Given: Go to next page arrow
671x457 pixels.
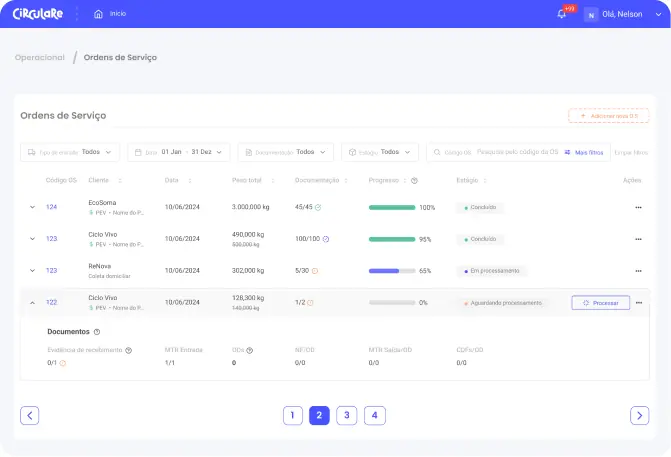Looking at the screenshot, I should point(640,415).
